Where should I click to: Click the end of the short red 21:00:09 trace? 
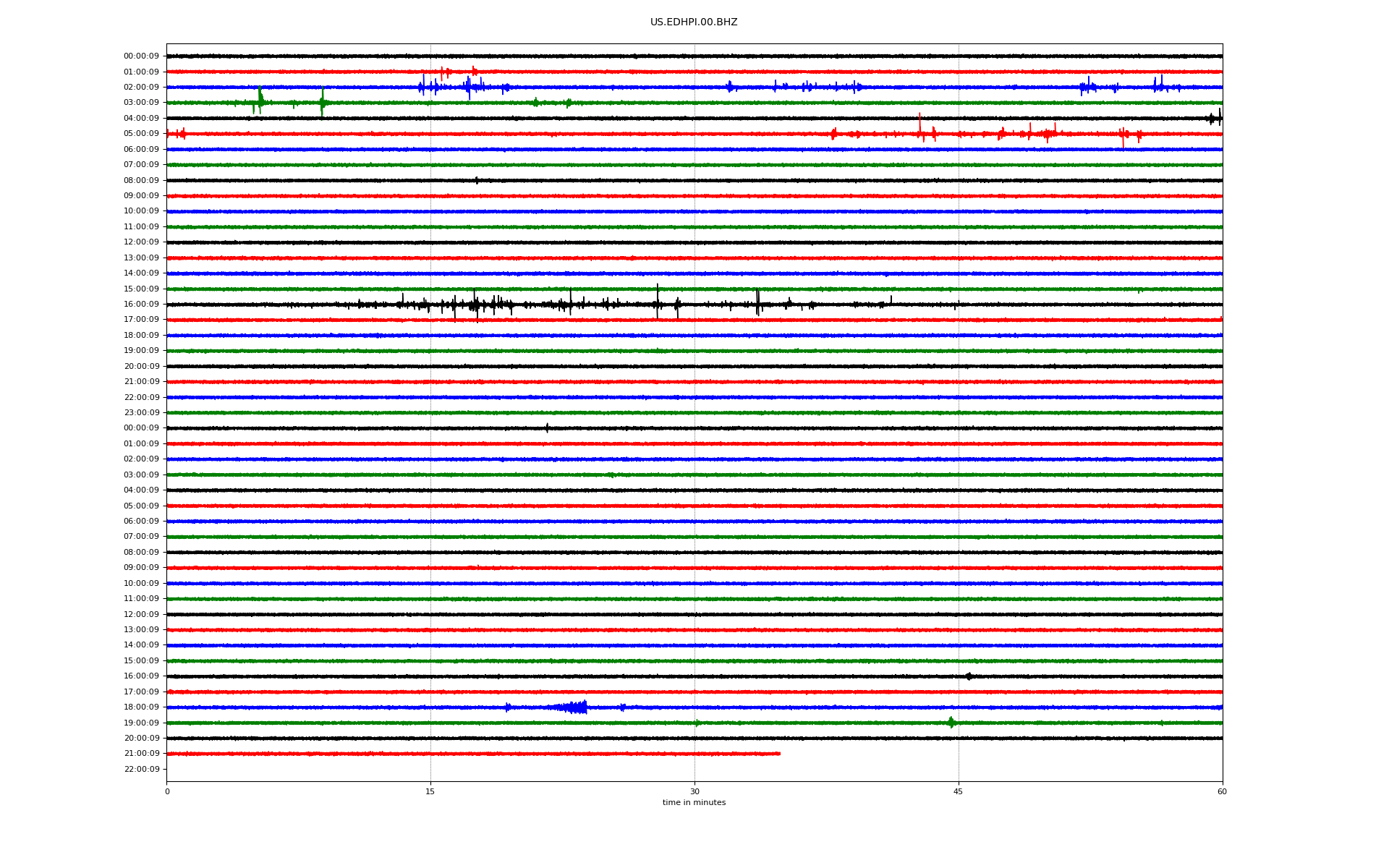coord(779,754)
